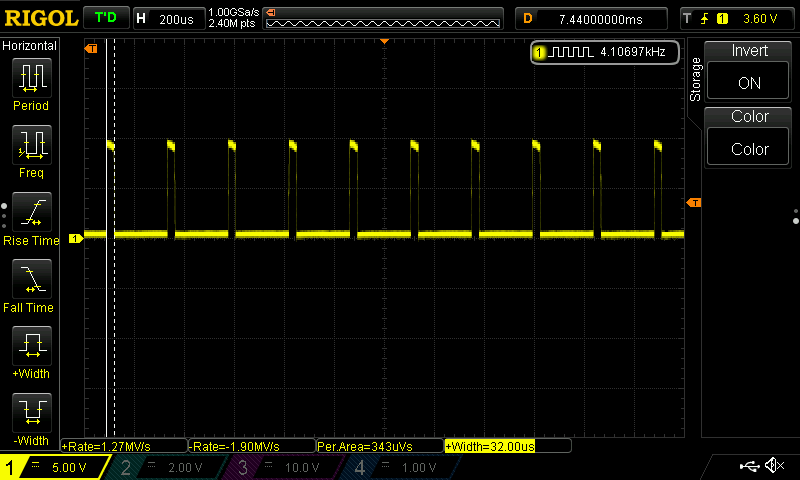The width and height of the screenshot is (800, 480).
Task: Choose the Rise Time measurement icon
Action: click(x=32, y=212)
